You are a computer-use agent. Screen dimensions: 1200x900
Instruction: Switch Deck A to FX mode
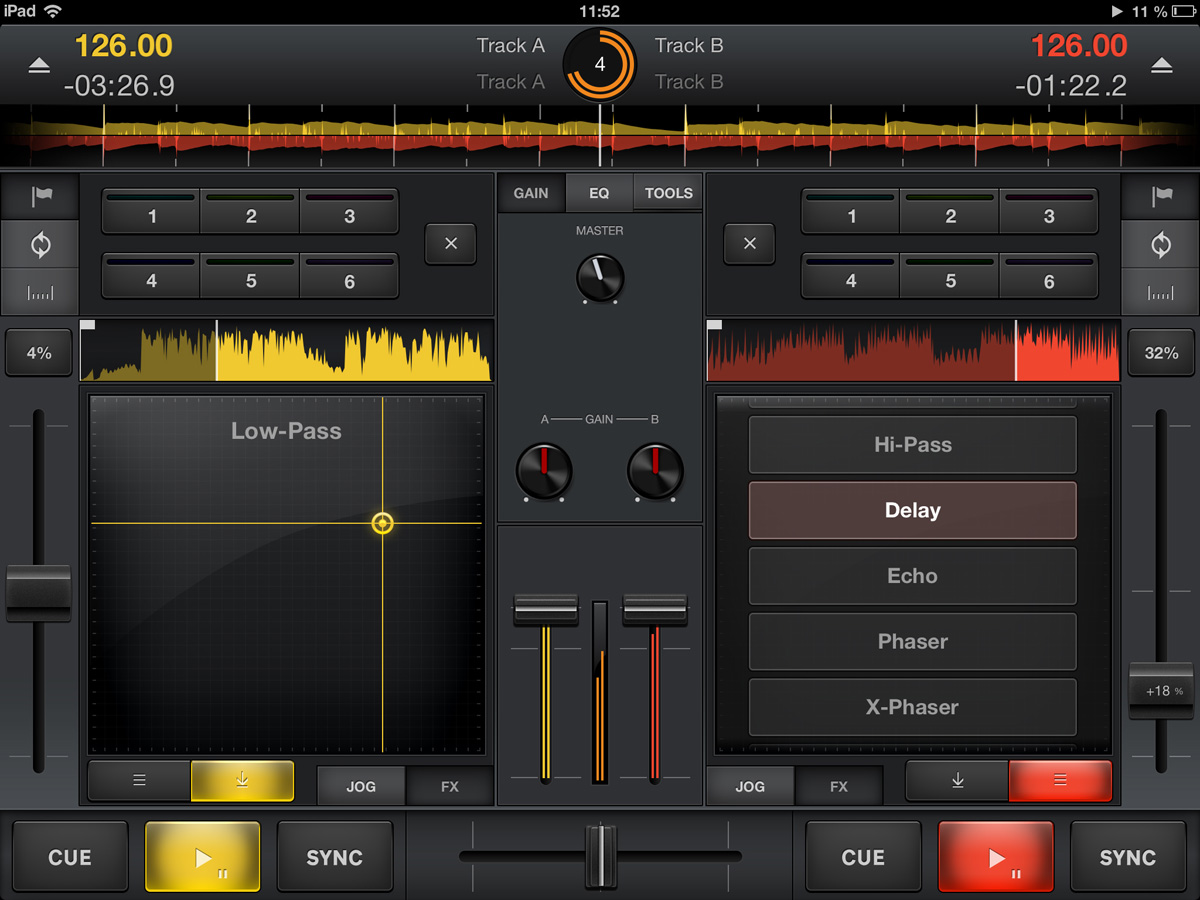tap(450, 786)
